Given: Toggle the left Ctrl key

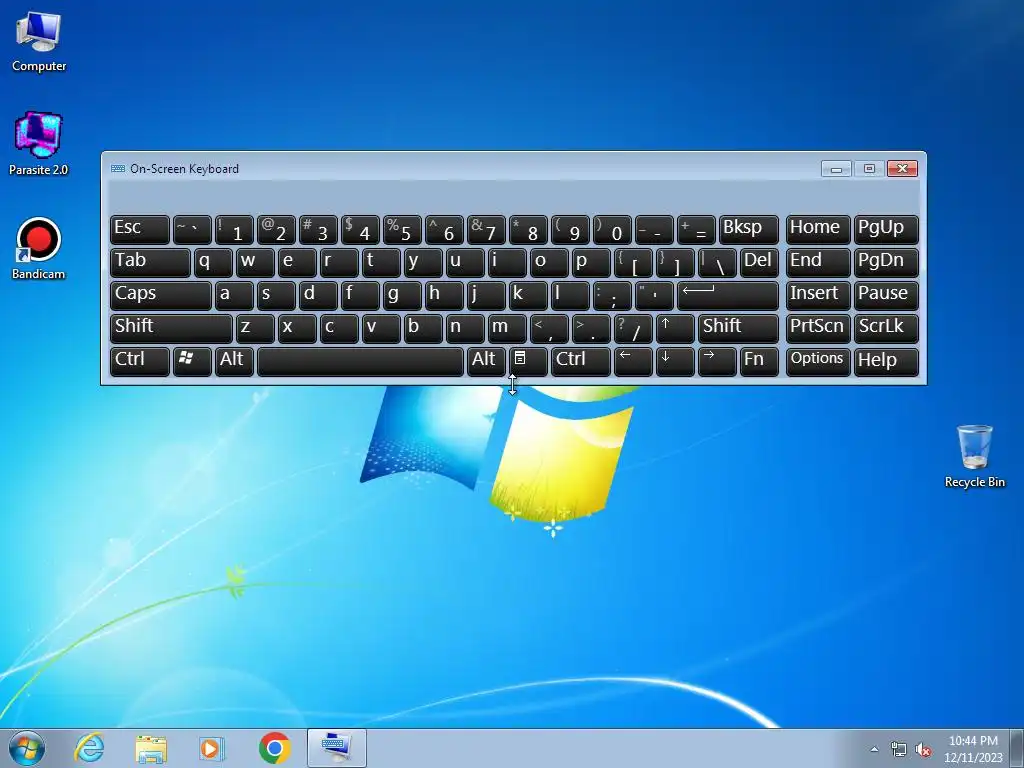Looking at the screenshot, I should (140, 362).
